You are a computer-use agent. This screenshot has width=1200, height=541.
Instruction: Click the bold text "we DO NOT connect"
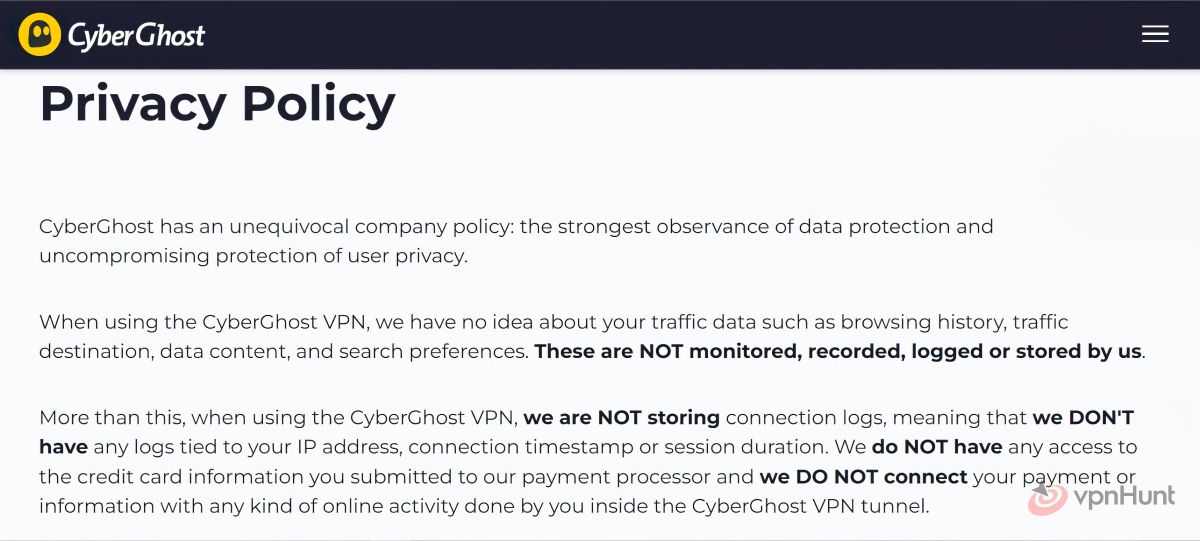pyautogui.click(x=863, y=477)
